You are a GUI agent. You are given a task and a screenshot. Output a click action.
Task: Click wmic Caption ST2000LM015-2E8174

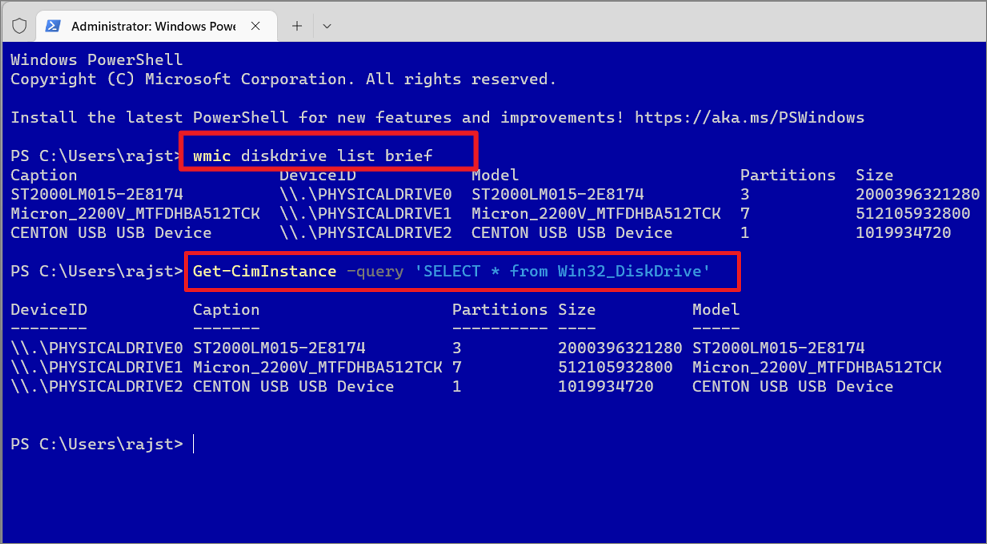click(x=97, y=194)
